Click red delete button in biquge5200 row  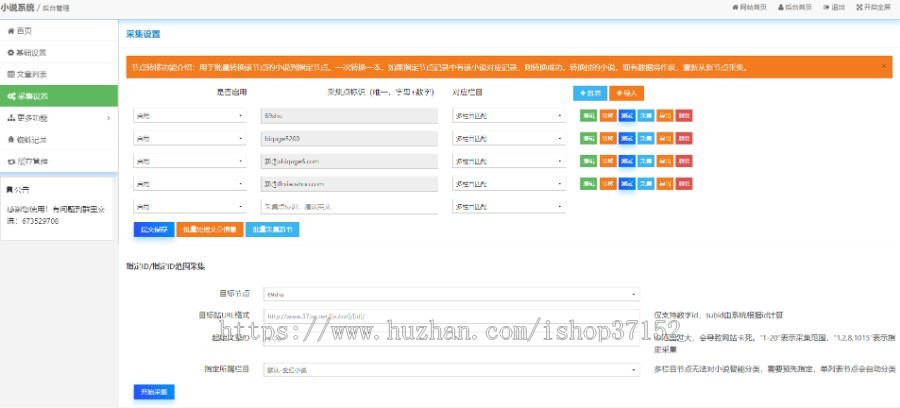point(684,138)
